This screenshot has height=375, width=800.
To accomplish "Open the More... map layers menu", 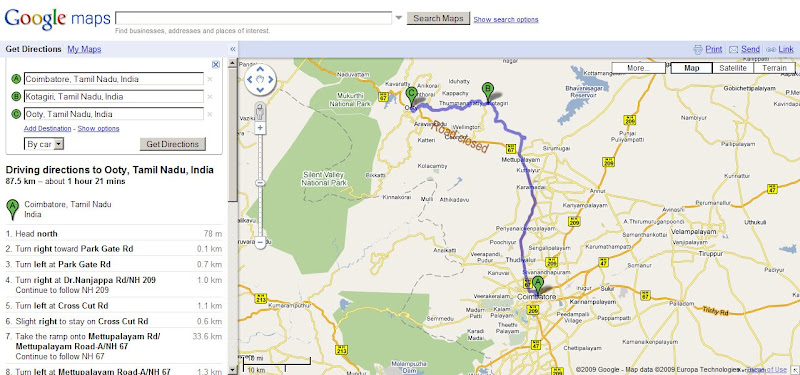I will (638, 68).
